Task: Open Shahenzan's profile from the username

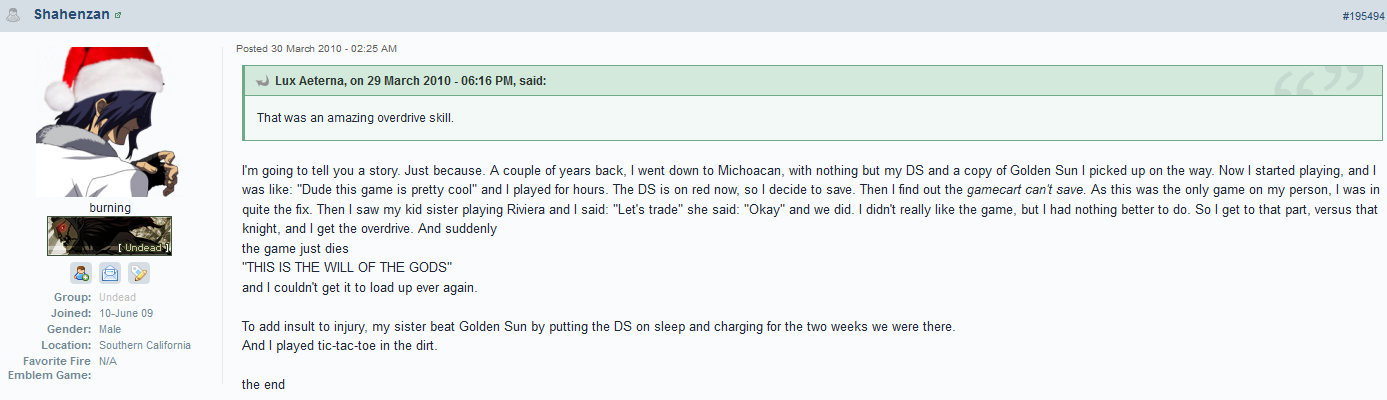Action: click(x=72, y=15)
